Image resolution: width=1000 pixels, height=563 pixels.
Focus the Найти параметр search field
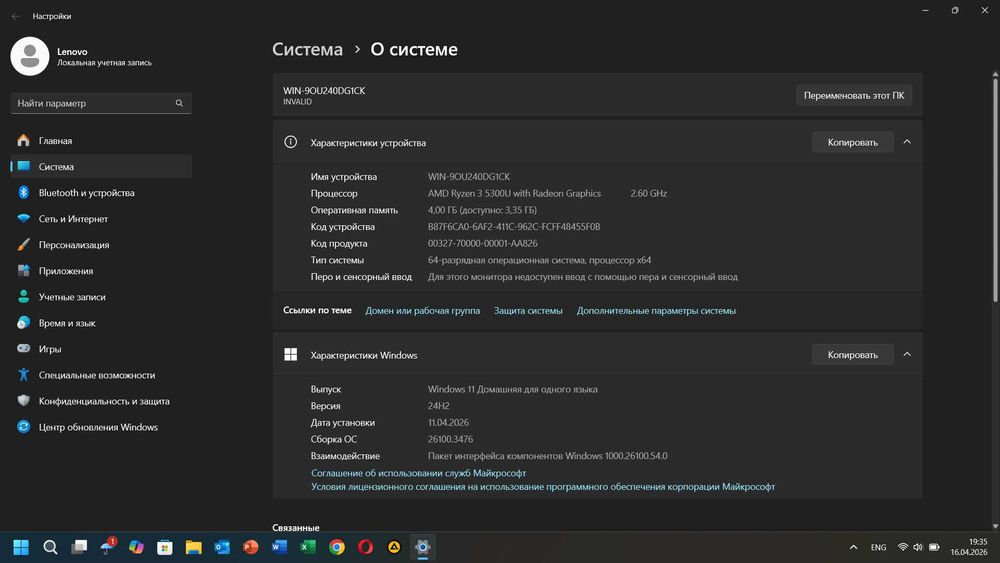[101, 103]
